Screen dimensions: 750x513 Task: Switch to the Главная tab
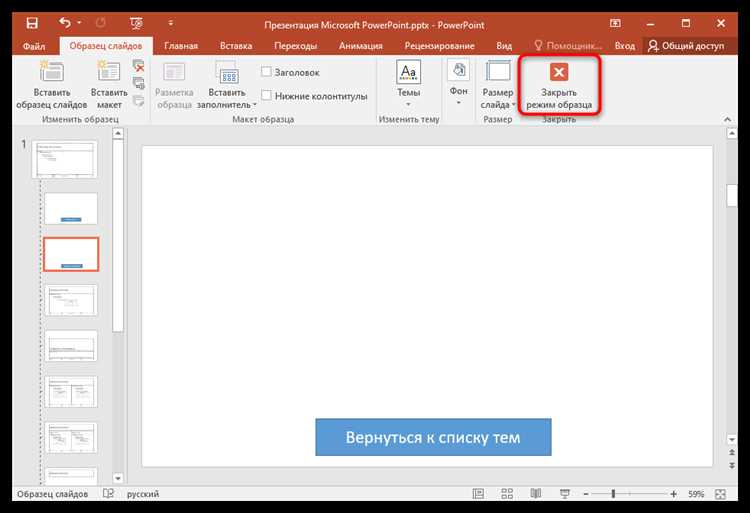(x=181, y=46)
